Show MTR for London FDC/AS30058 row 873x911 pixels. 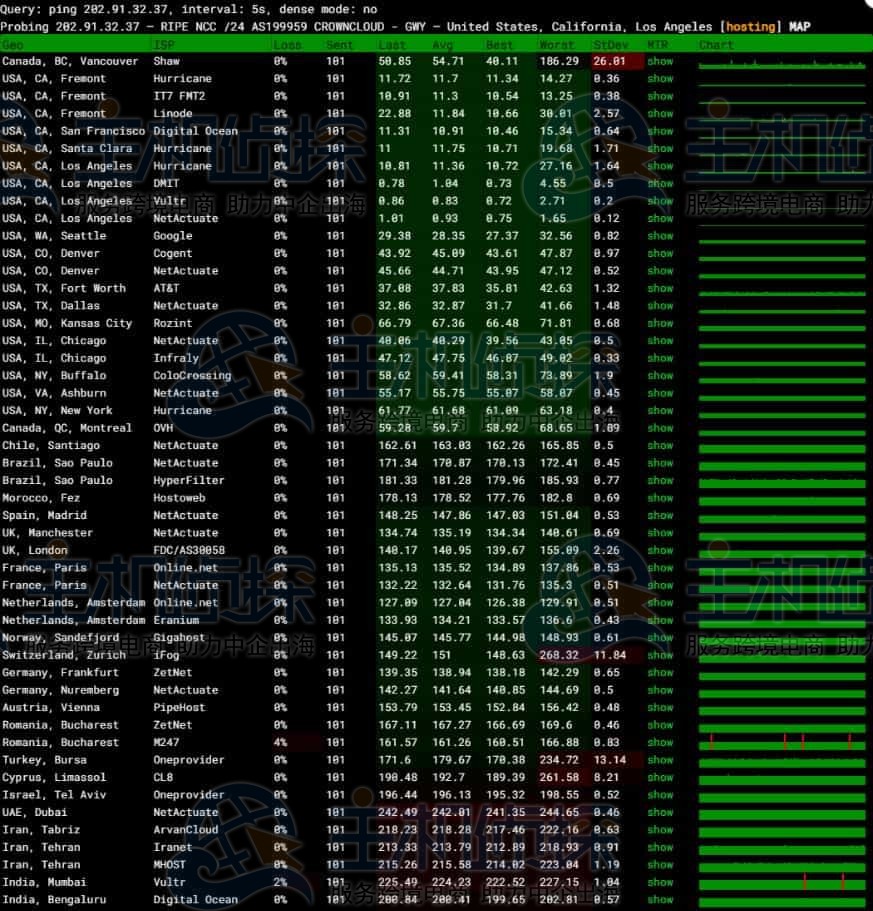tap(660, 551)
